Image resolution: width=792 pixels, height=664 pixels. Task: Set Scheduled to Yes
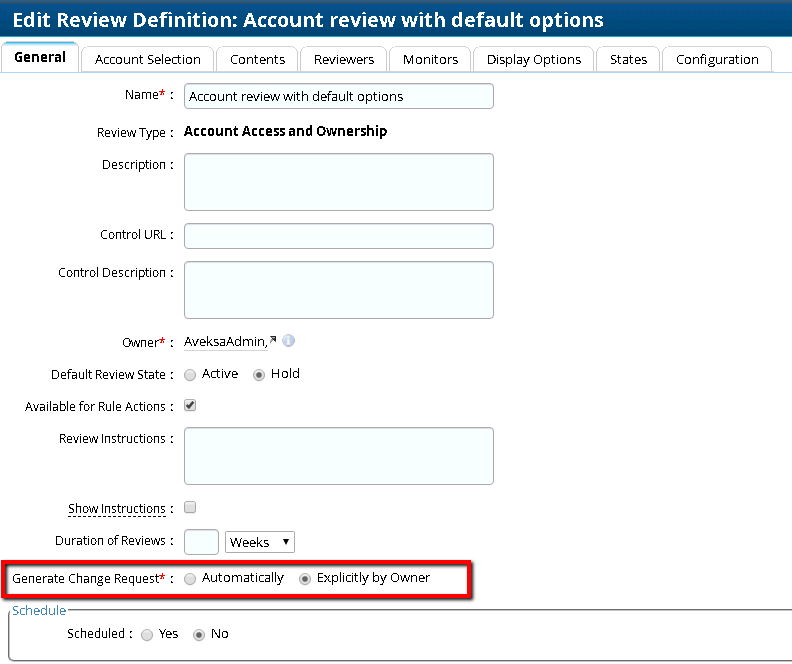(x=147, y=634)
